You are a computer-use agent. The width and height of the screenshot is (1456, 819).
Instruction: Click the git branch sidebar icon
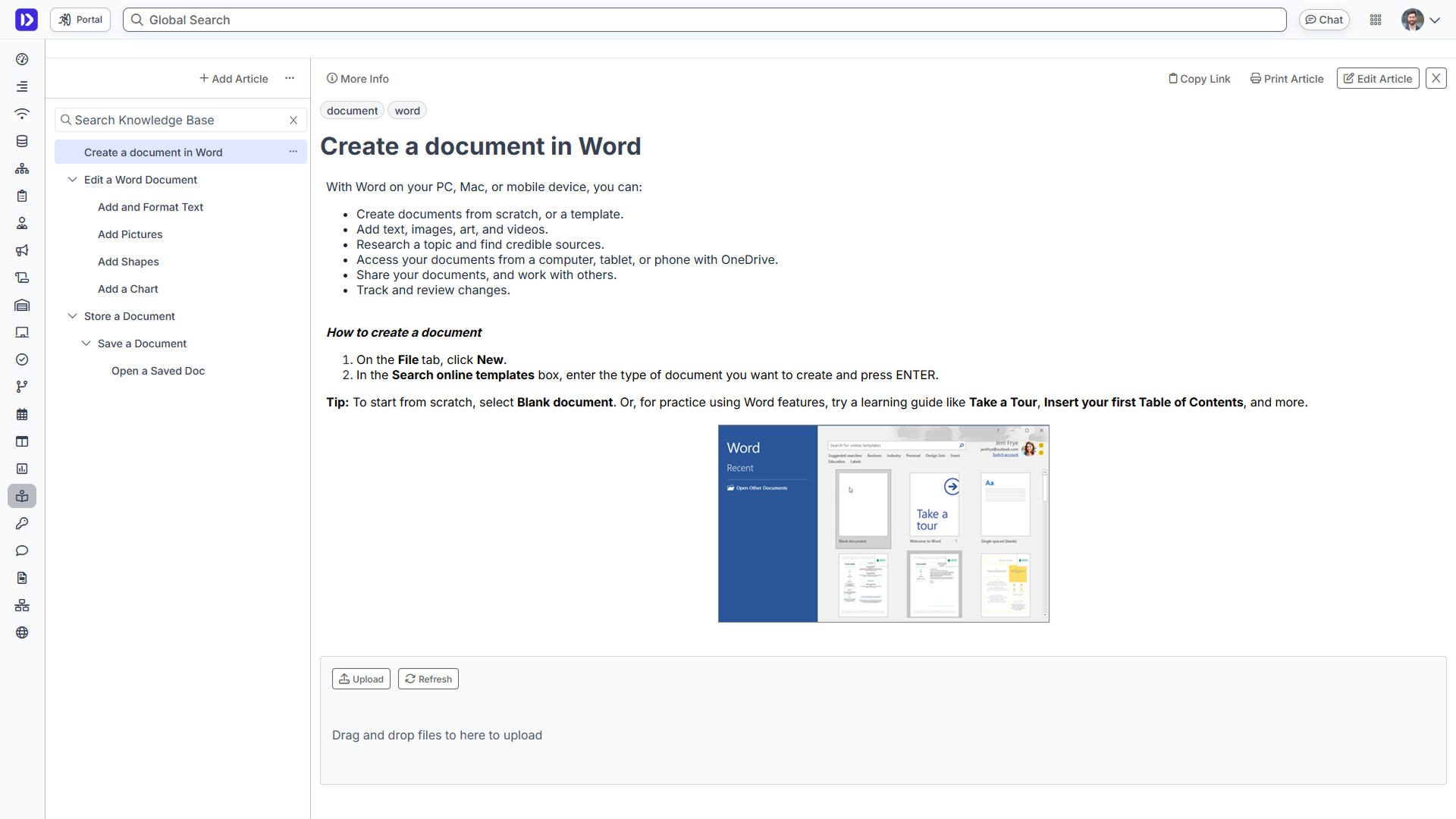tap(22, 387)
